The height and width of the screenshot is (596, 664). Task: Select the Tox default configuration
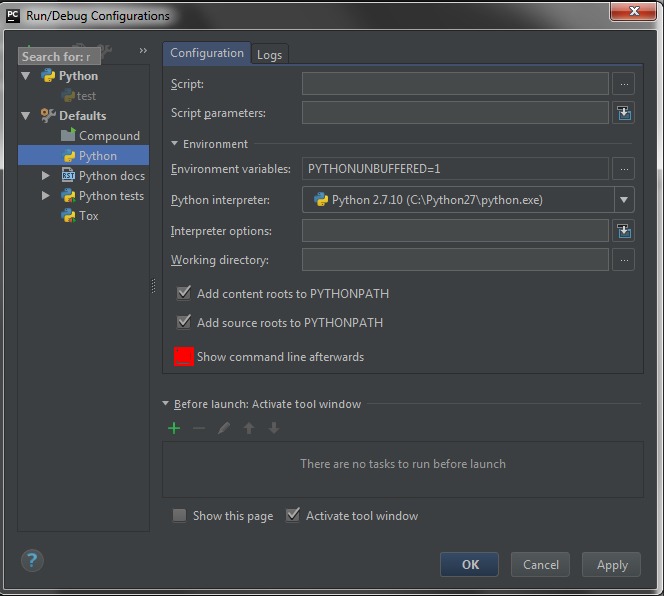[83, 216]
